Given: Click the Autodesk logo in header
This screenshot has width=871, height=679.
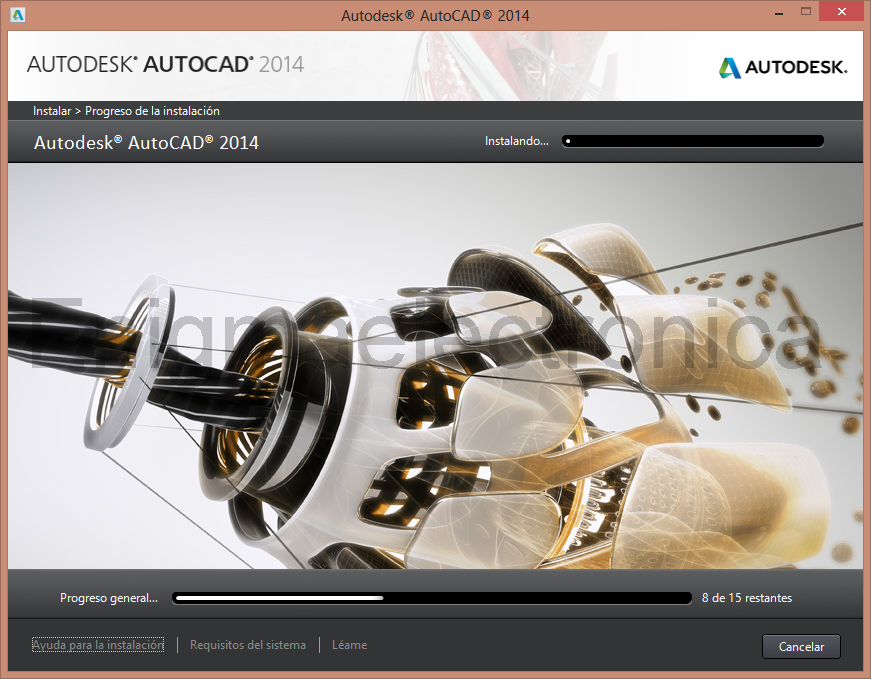Looking at the screenshot, I should 783,67.
